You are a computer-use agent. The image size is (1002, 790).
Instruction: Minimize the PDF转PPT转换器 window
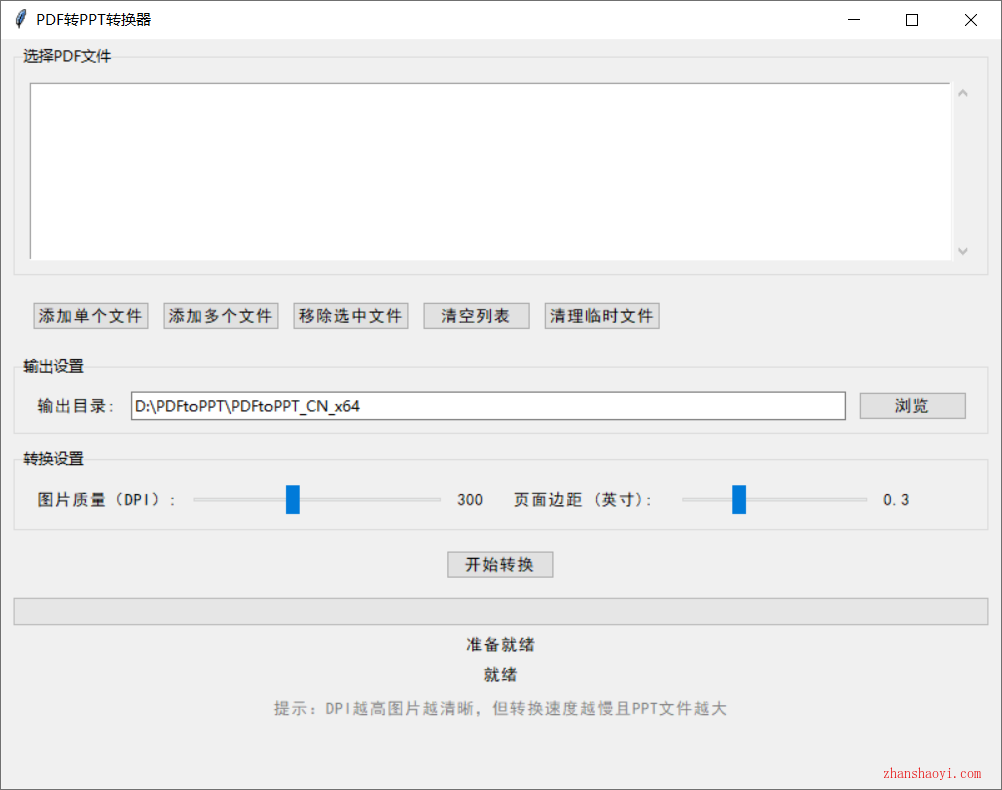pyautogui.click(x=853, y=20)
